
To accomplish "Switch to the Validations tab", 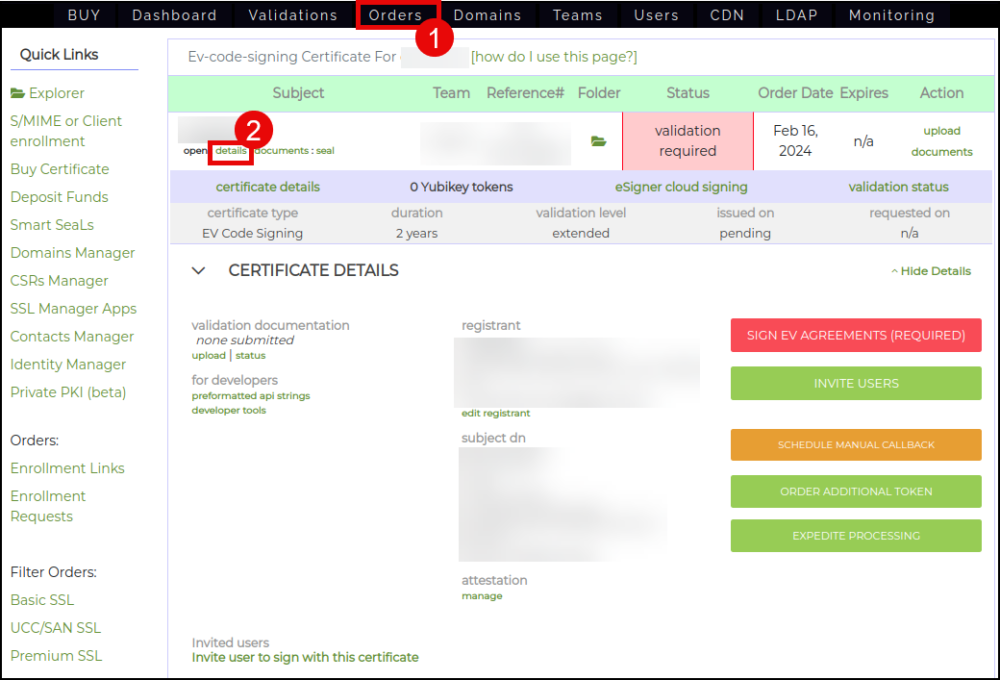I will [293, 15].
